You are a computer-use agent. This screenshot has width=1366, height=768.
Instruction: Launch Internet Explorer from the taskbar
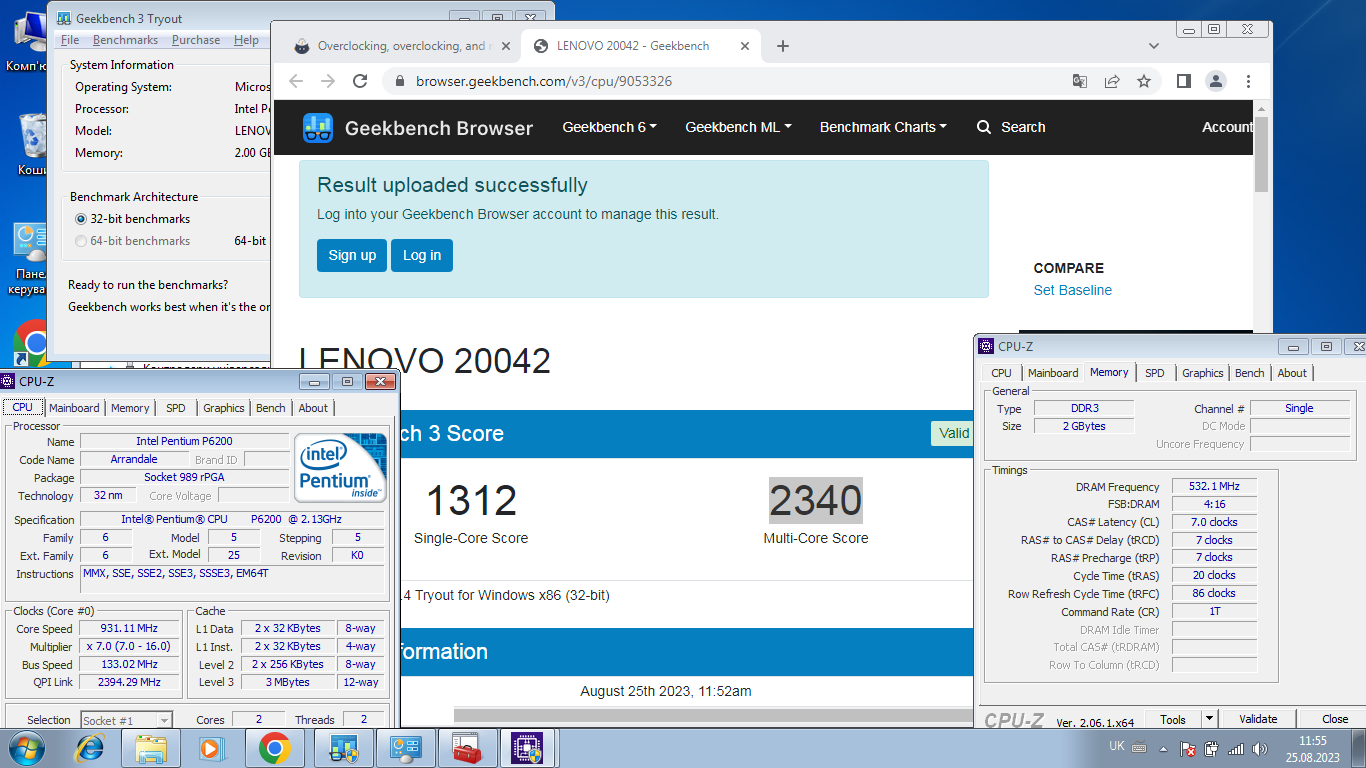click(90, 748)
